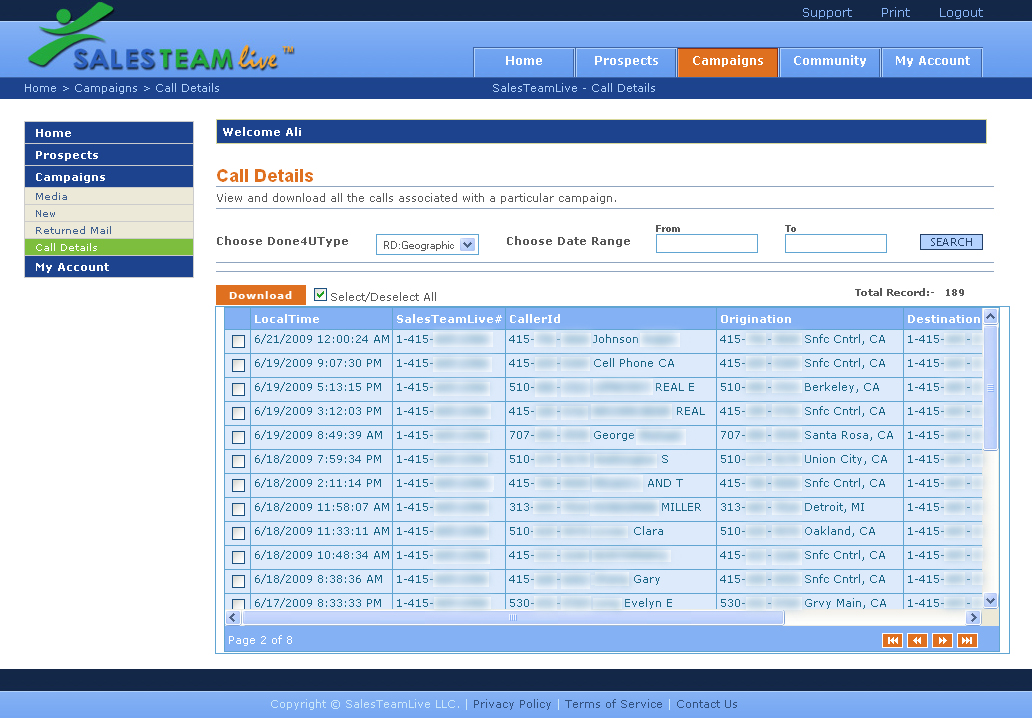The image size is (1032, 718).
Task: Click the table's horizontal scrollbar thumb
Action: 512,618
